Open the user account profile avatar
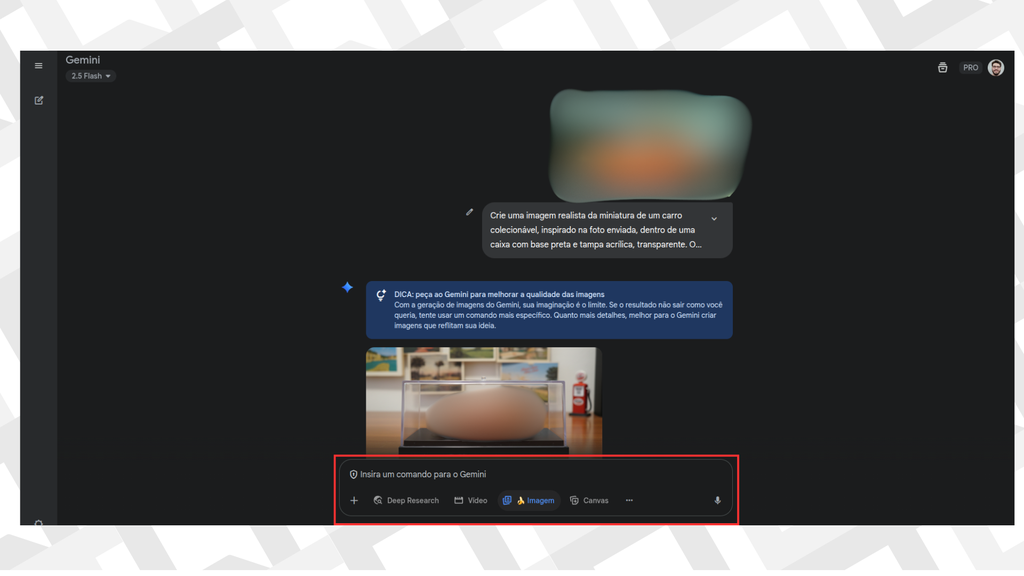 [996, 68]
